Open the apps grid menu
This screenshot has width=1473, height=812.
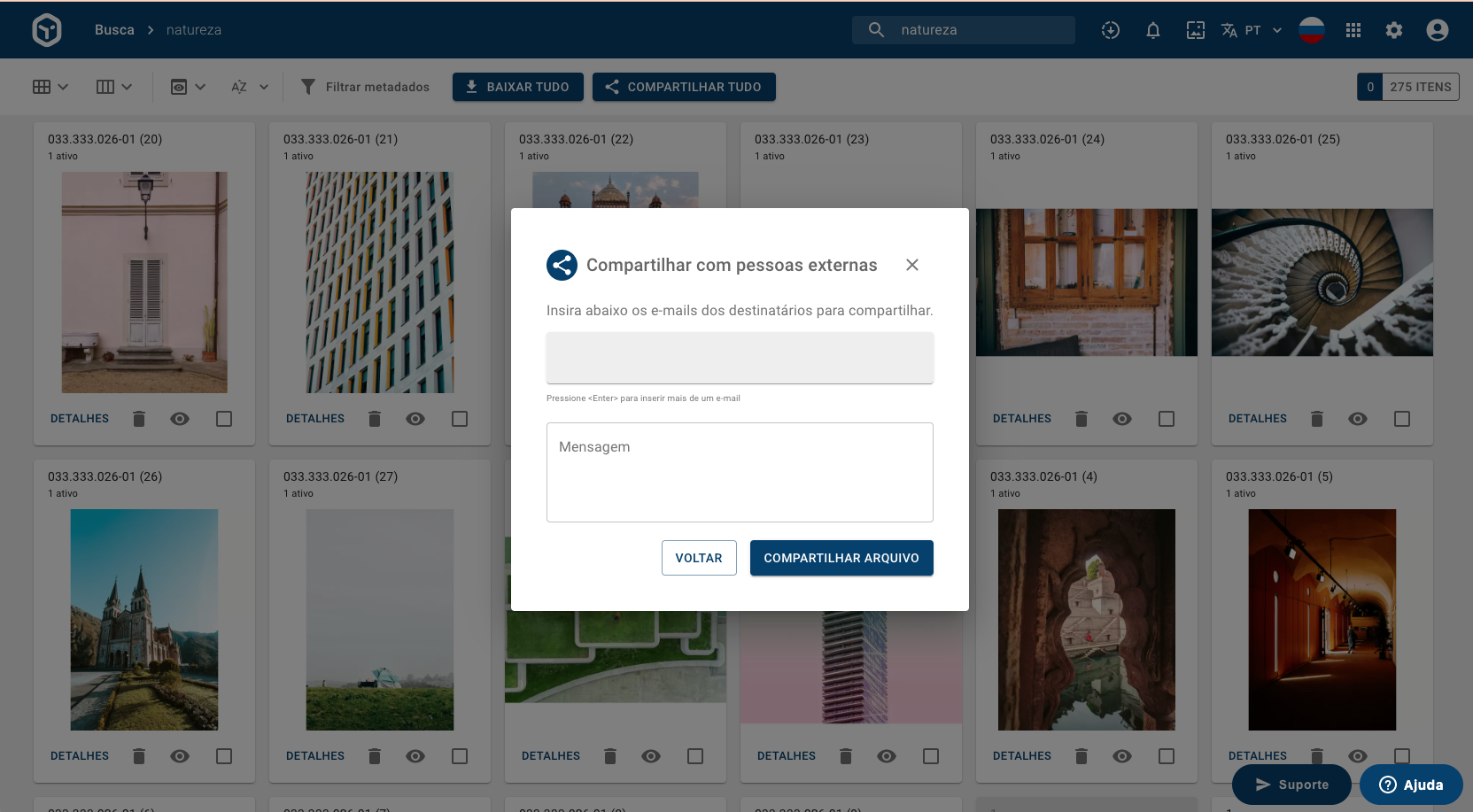point(1353,30)
